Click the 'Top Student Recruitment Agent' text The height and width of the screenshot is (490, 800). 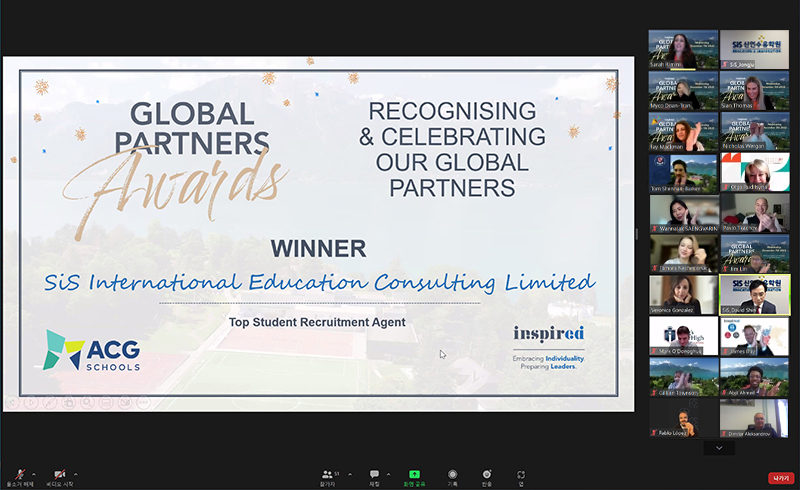(317, 322)
